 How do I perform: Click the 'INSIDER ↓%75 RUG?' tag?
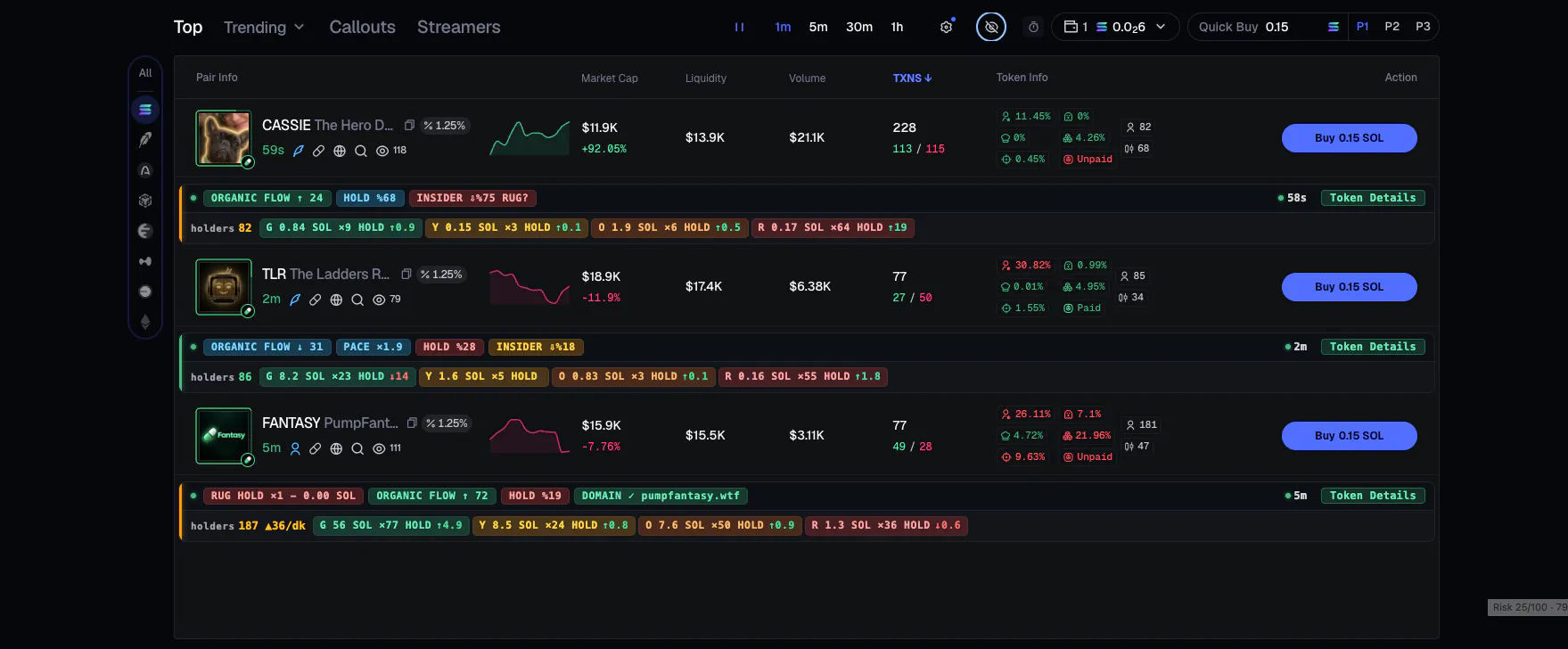tap(472, 198)
